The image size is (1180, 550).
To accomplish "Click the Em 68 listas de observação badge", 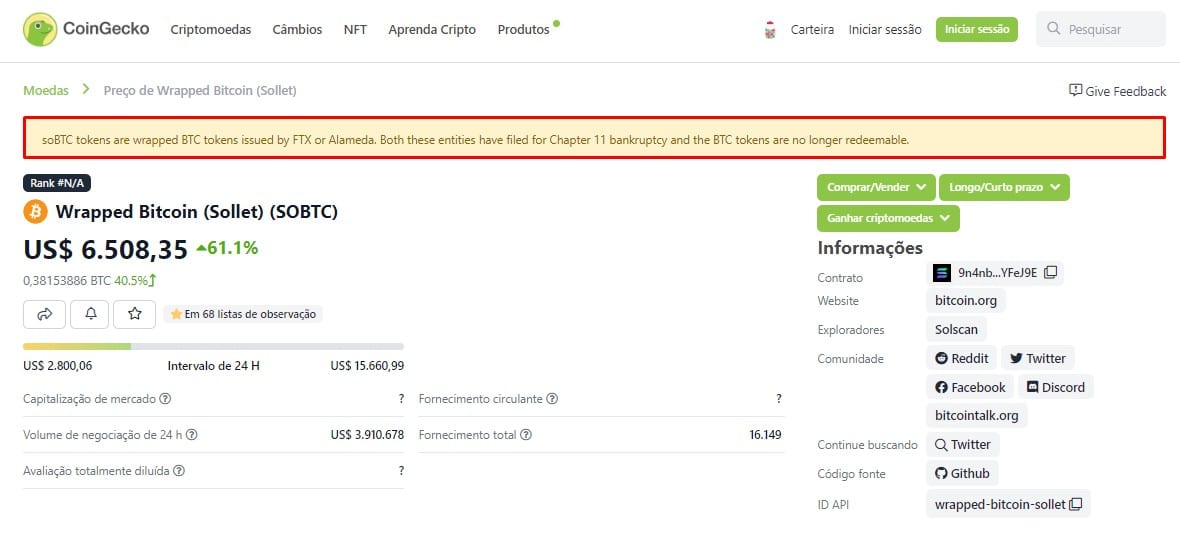I will point(243,315).
